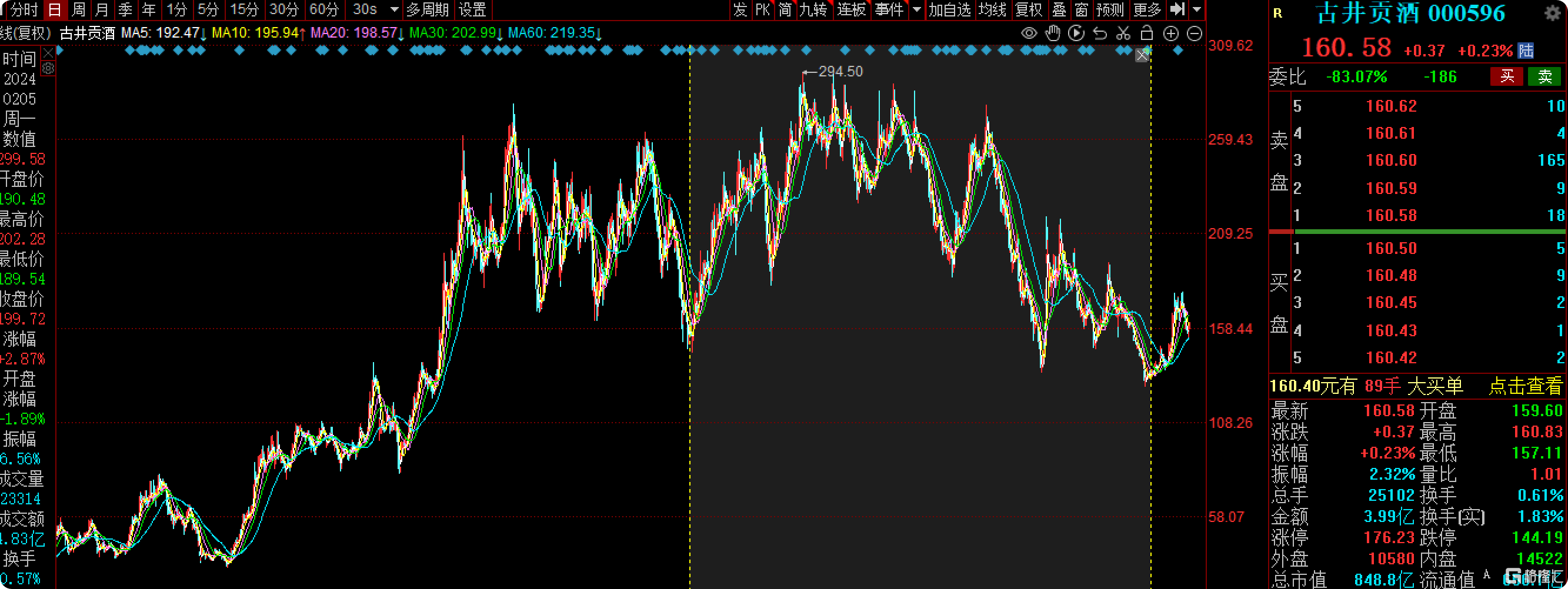Select the hand pan tool
The image size is (1568, 589).
pyautogui.click(x=1052, y=34)
